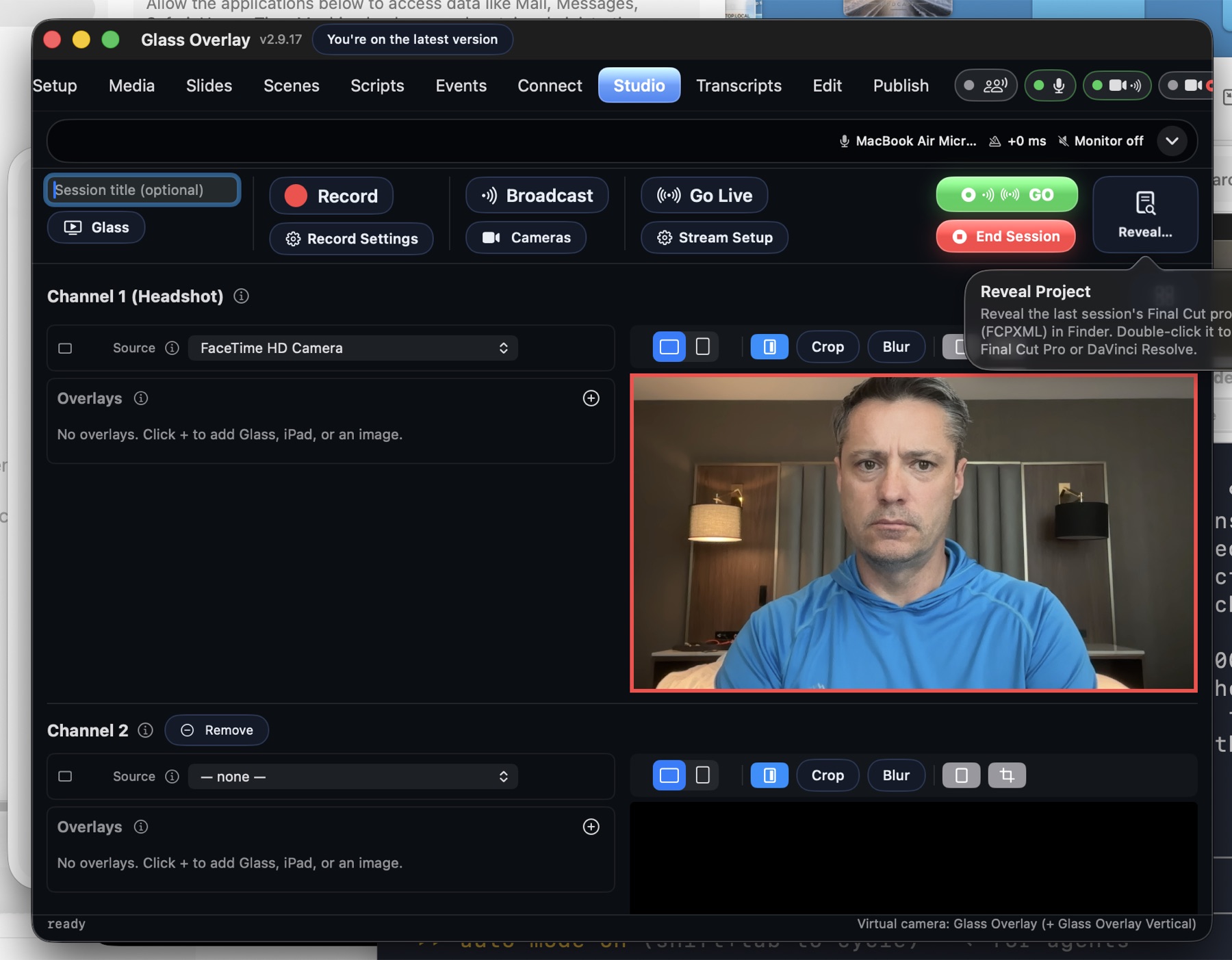
Task: Open the Slides tab
Action: click(209, 86)
